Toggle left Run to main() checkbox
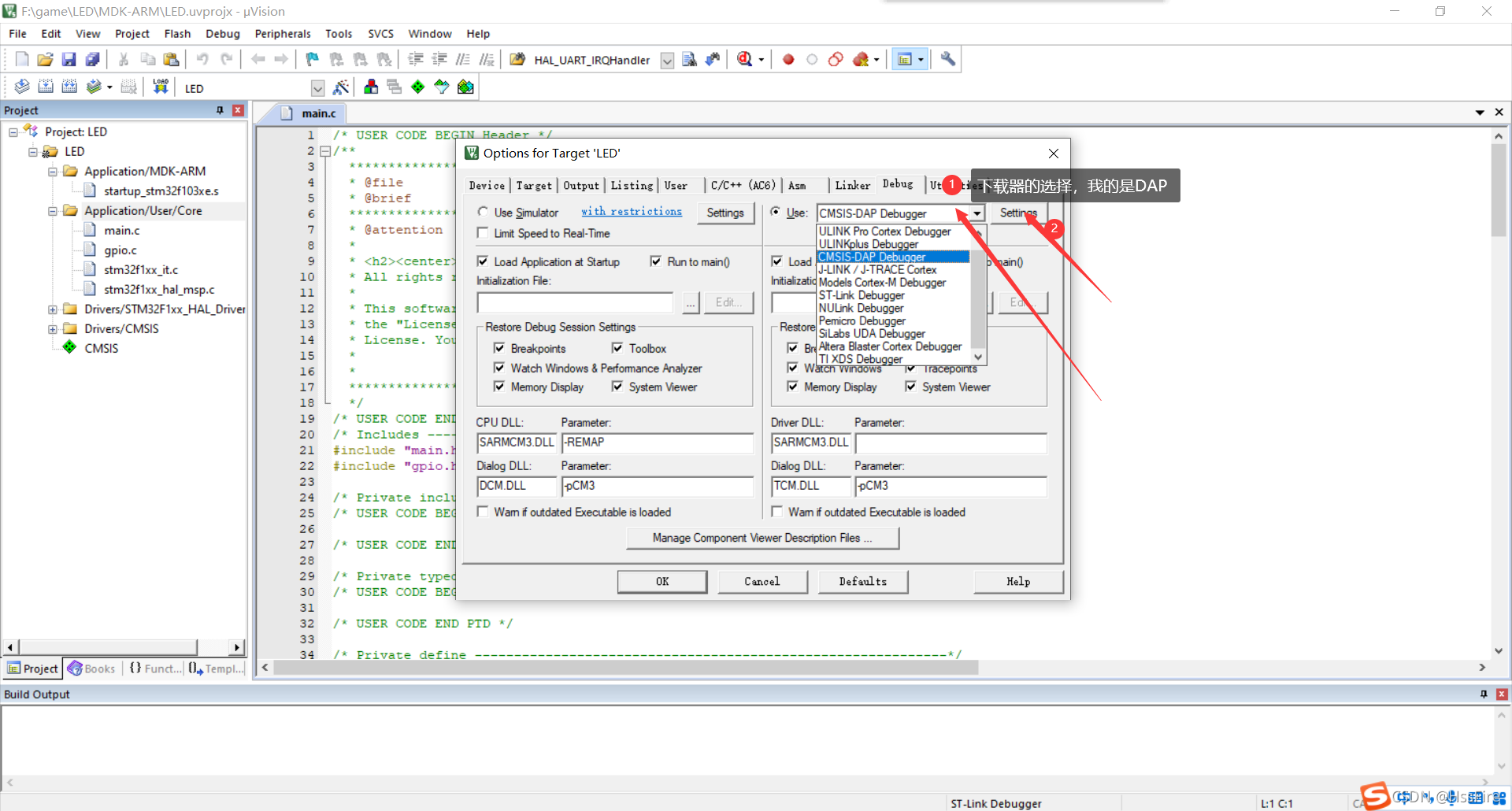This screenshot has width=1512, height=811. click(x=656, y=261)
